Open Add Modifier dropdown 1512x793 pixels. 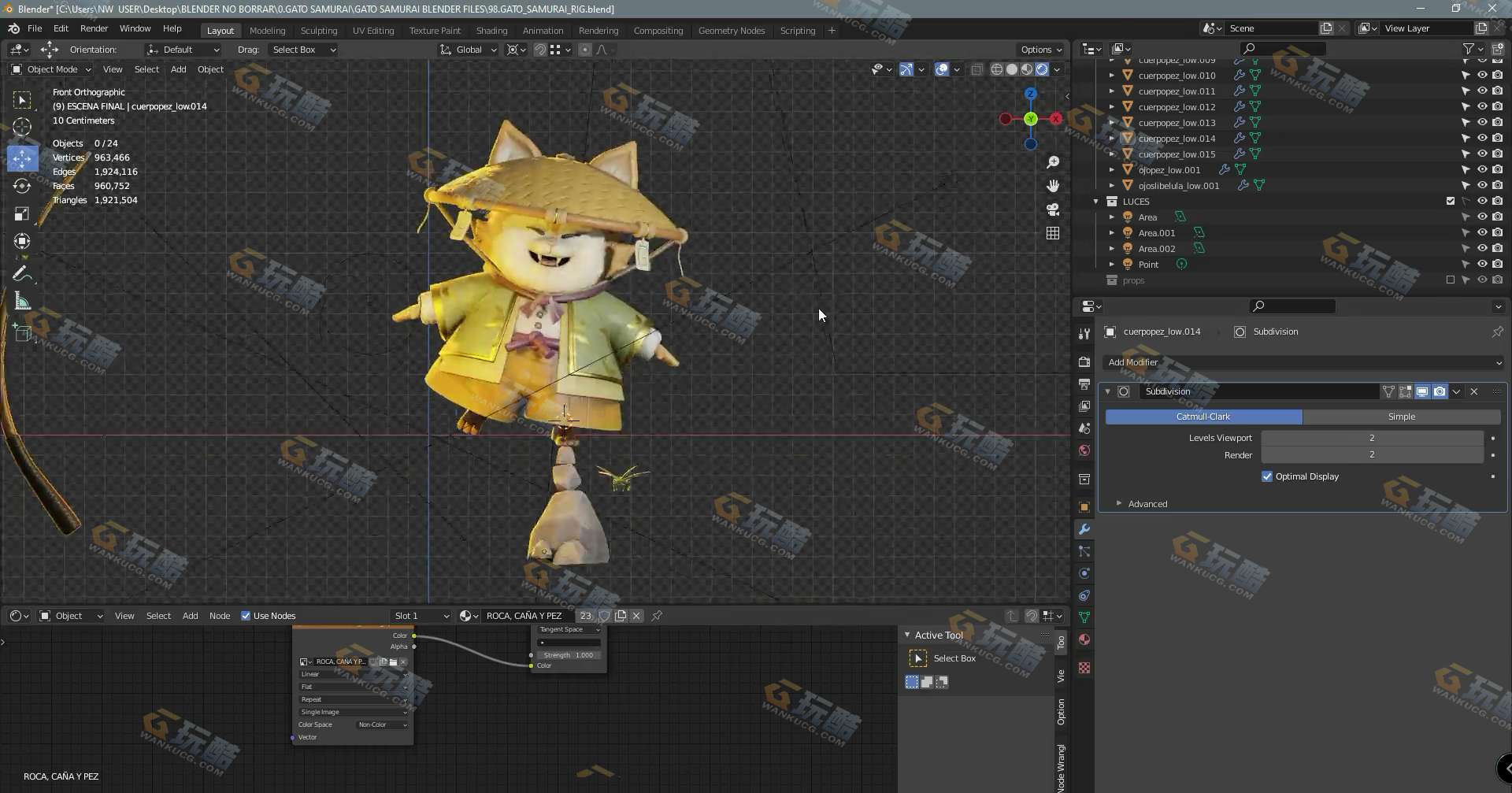tap(1303, 362)
